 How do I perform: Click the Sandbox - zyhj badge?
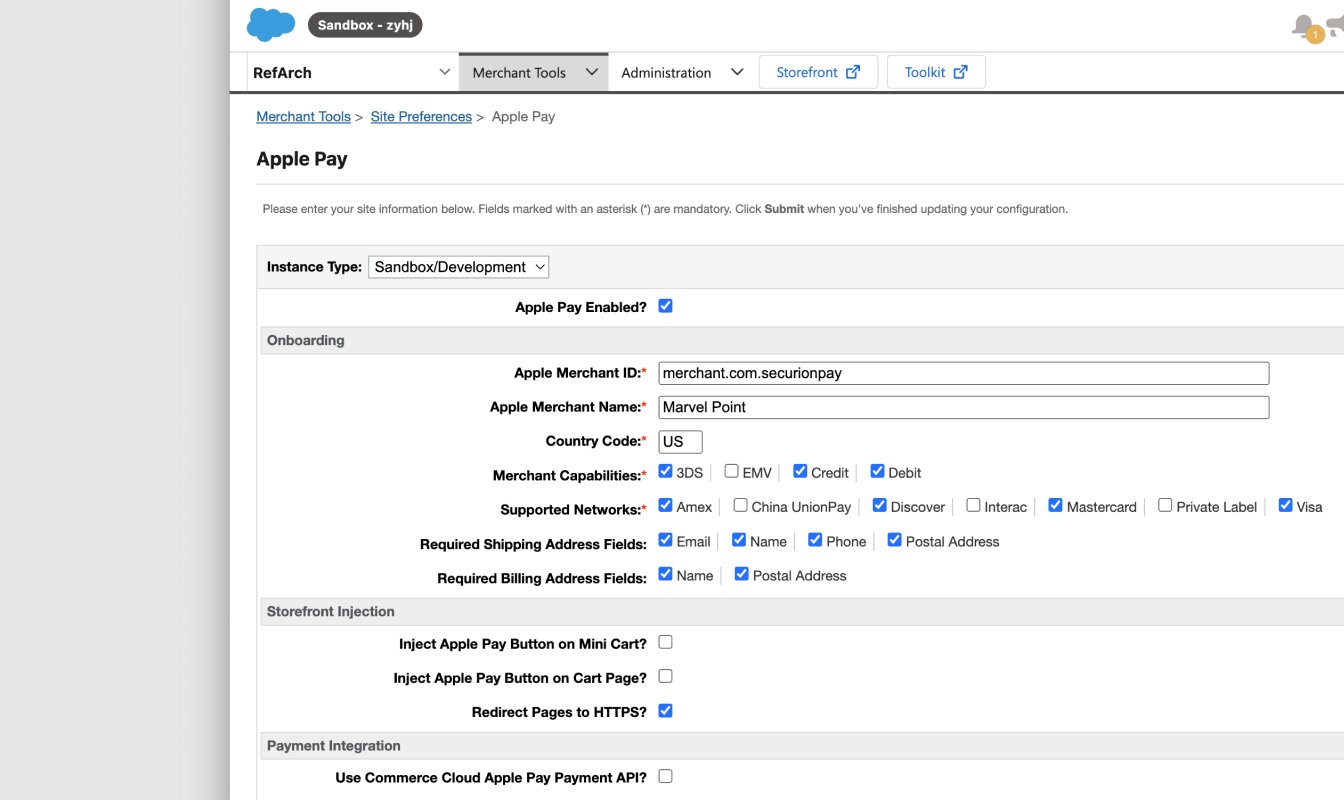(x=365, y=25)
